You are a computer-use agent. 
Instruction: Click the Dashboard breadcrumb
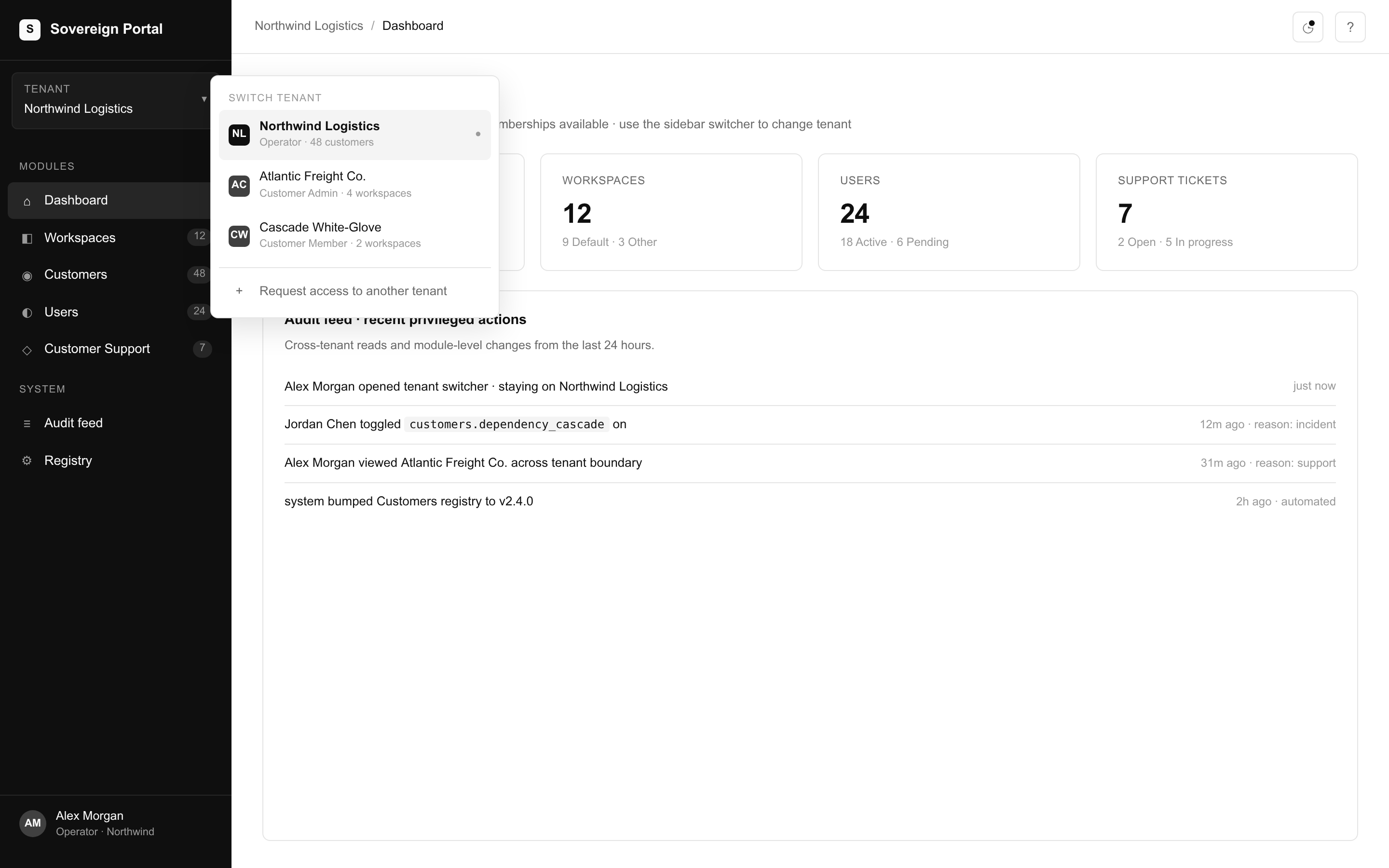(x=413, y=26)
